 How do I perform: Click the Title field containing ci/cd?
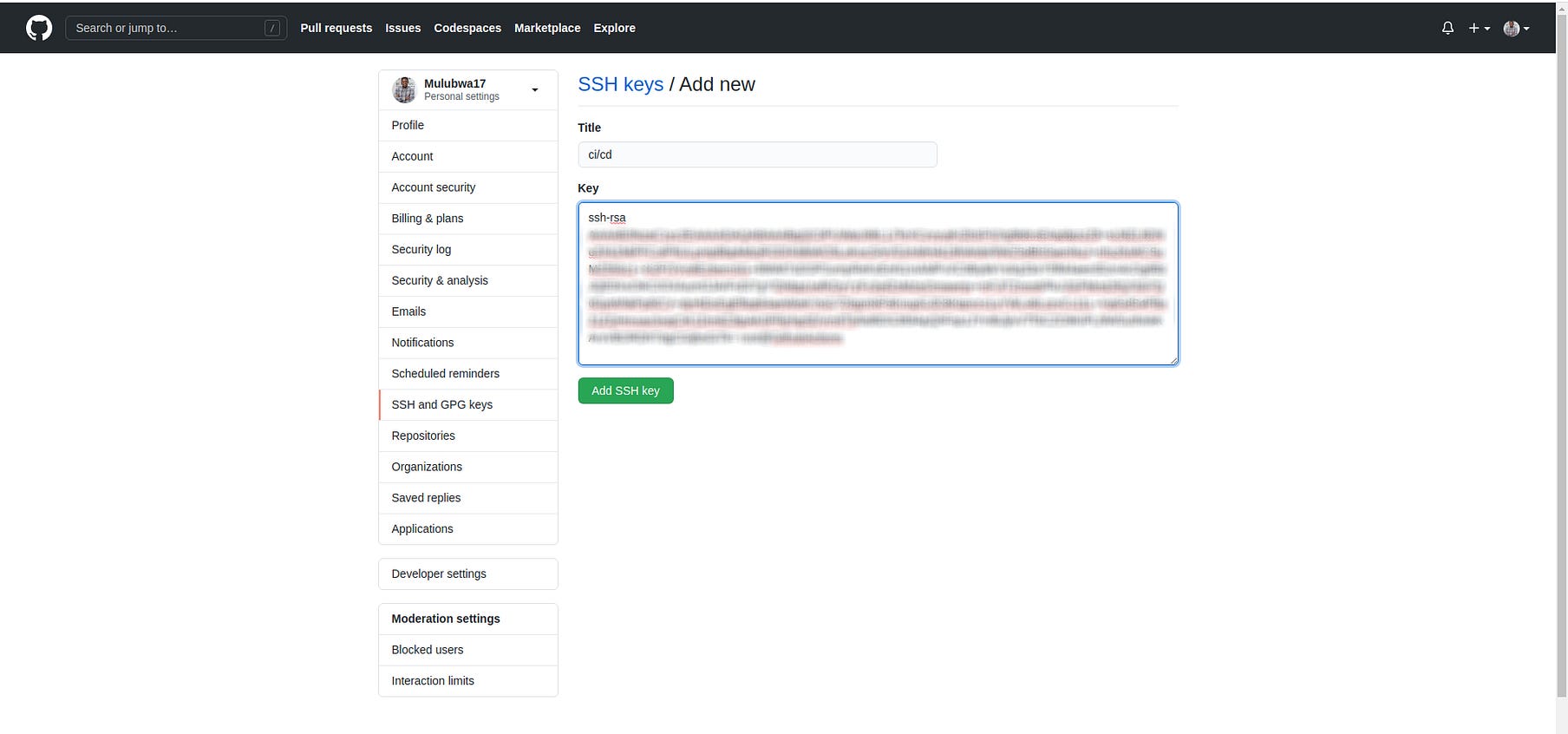757,154
